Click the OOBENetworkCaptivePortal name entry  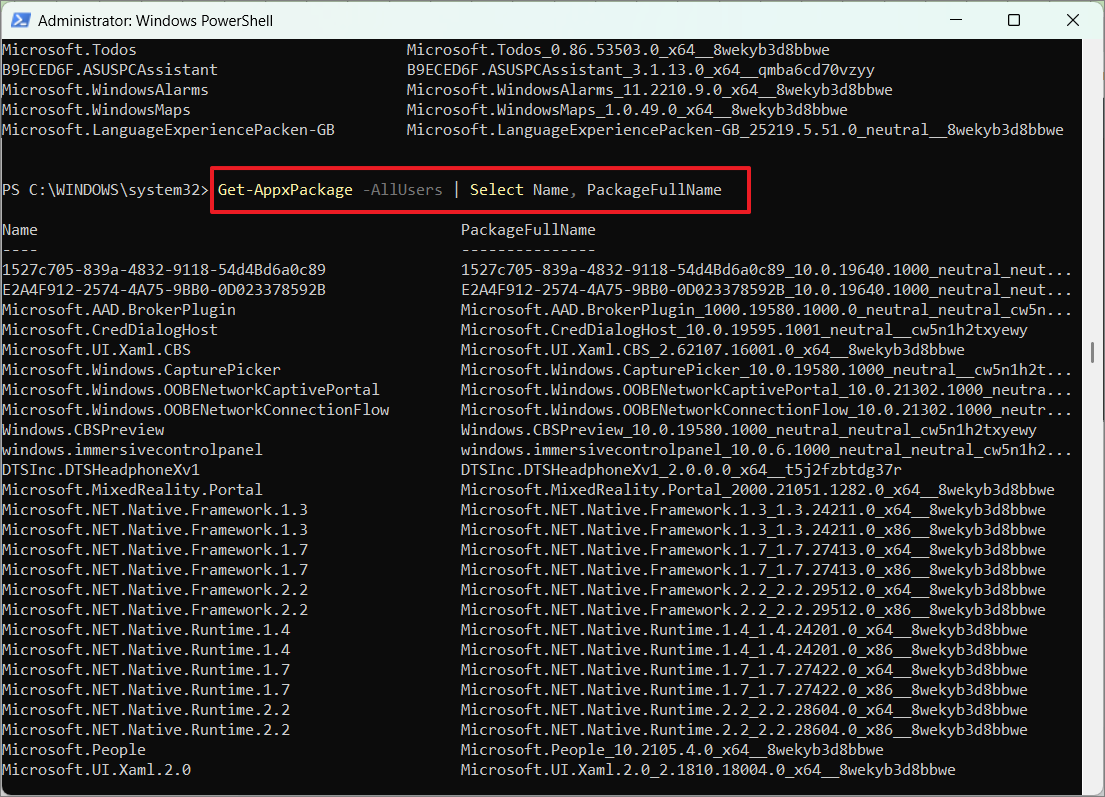[191, 390]
